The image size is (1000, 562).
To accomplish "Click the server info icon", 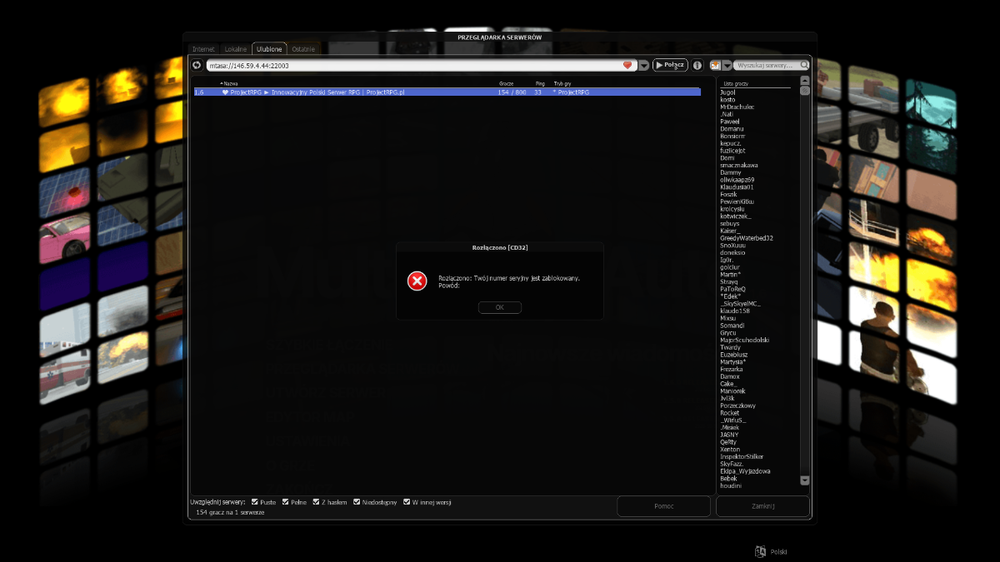I will pos(697,65).
